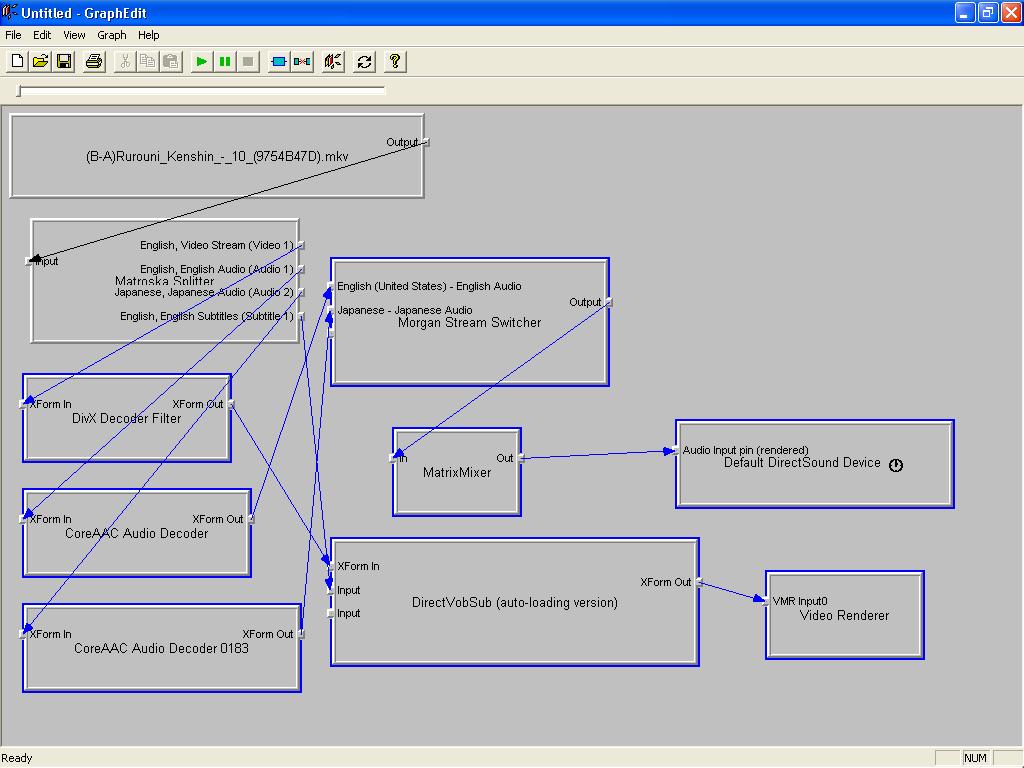Select the Default DirectSound Device title
1024x768 pixels.
point(802,463)
